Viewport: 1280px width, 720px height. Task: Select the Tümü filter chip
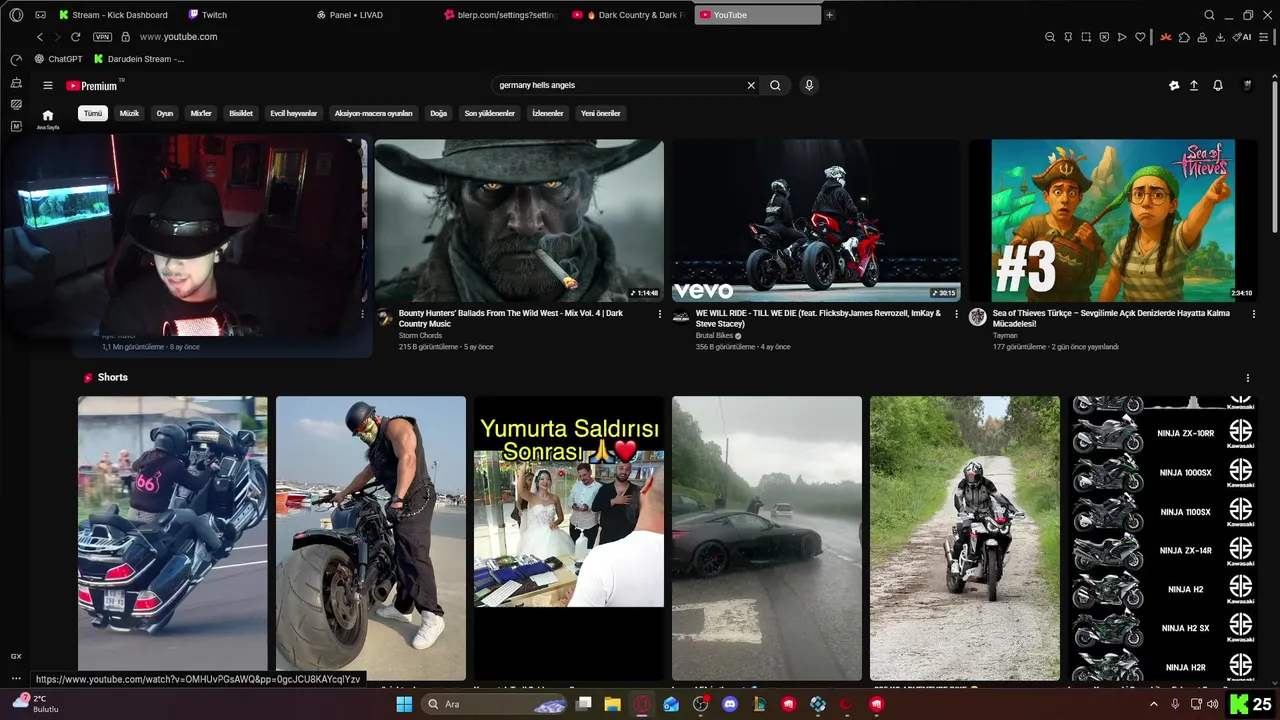click(x=93, y=114)
